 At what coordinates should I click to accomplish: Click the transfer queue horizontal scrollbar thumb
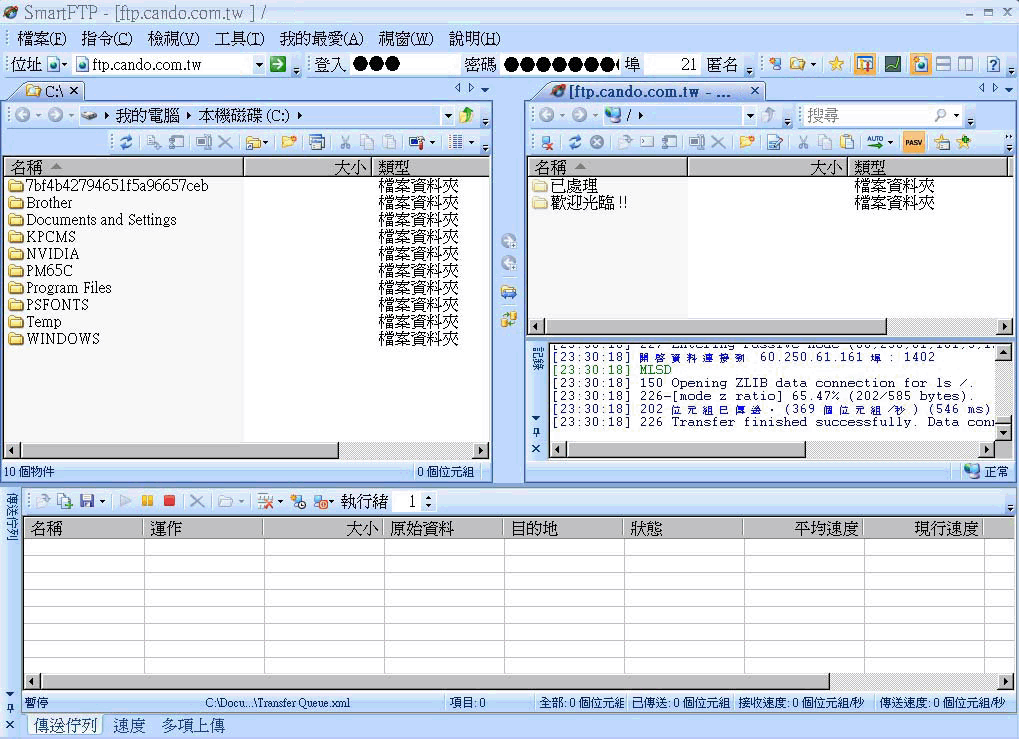(434, 681)
